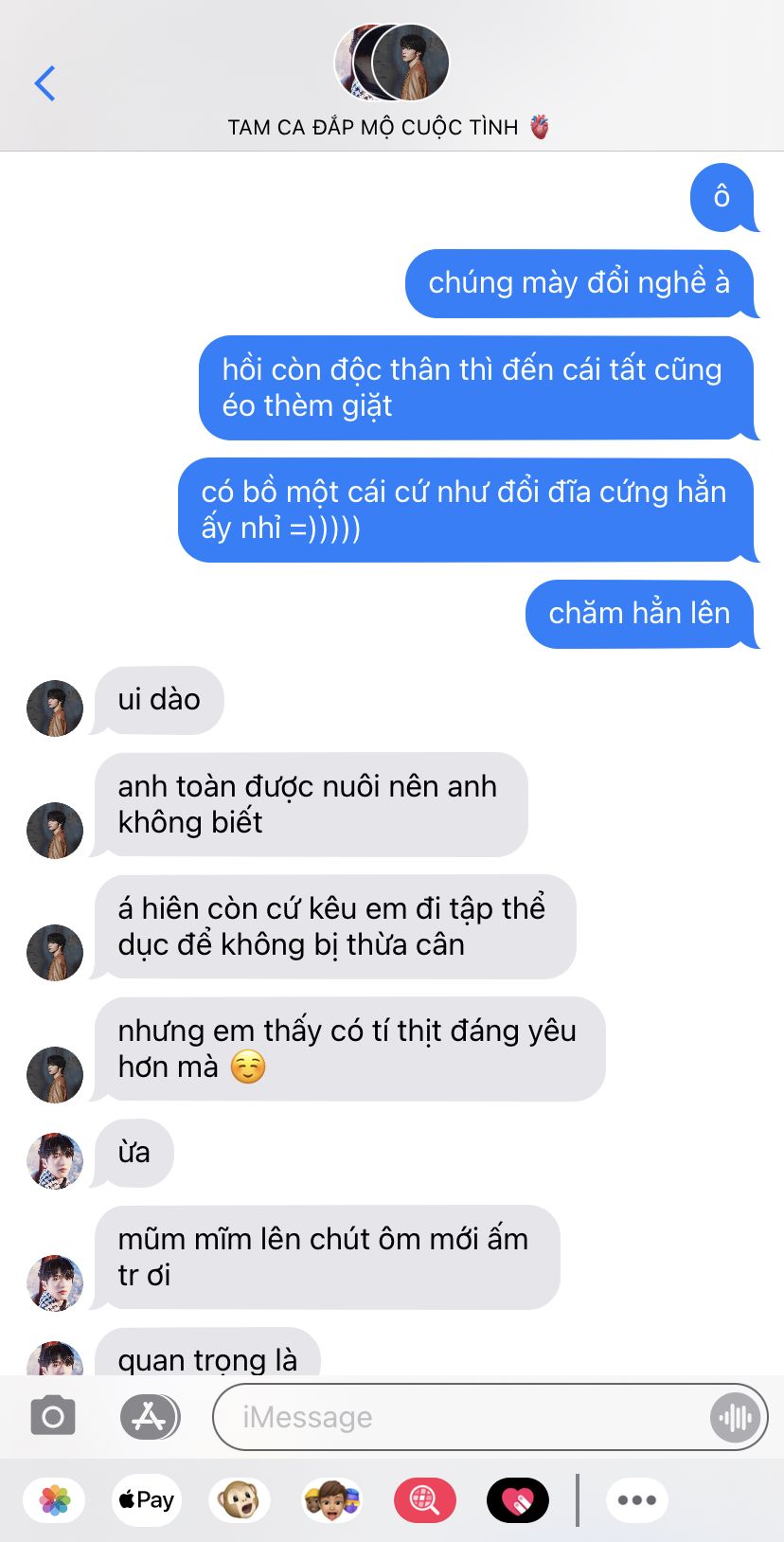Open the red globe search images app
The width and height of the screenshot is (784, 1542).
(425, 1500)
